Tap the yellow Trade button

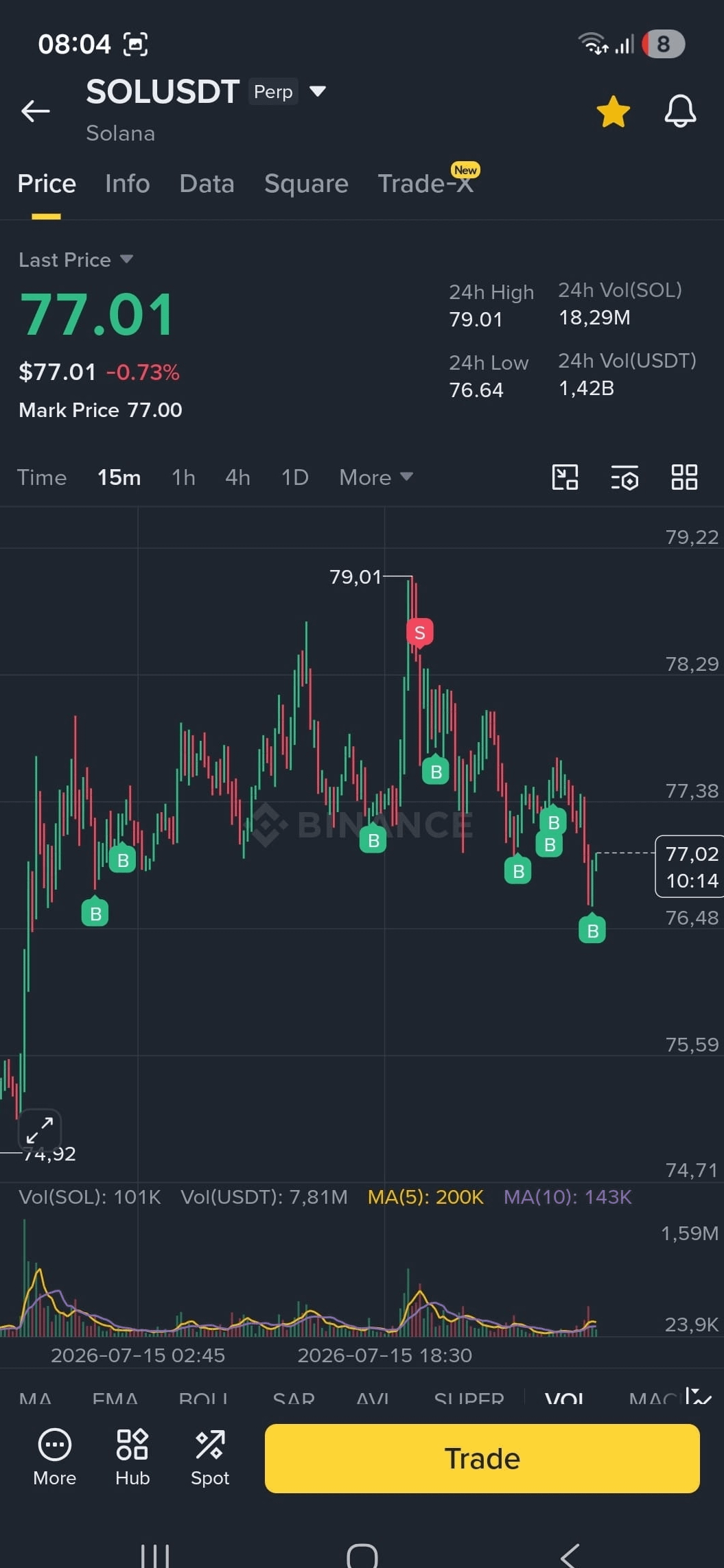[482, 1458]
